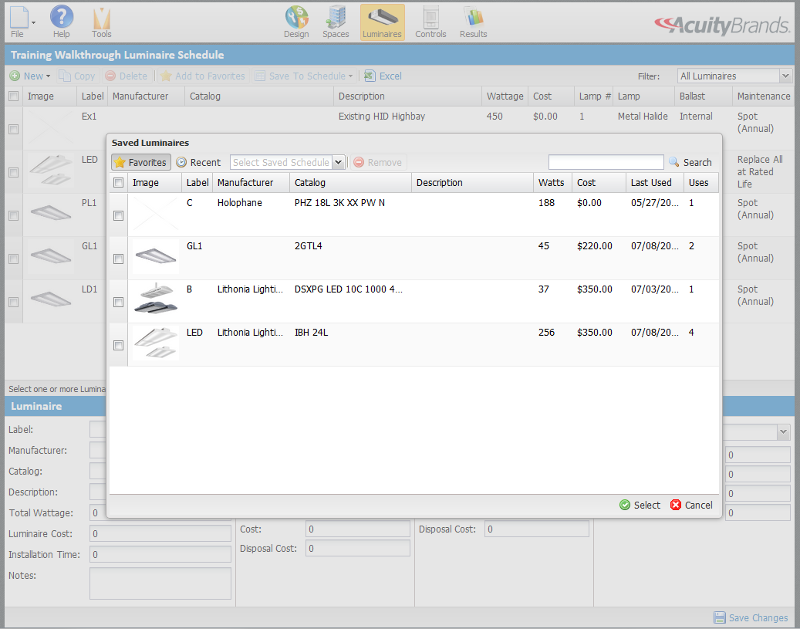Select the PHZ 18L 3K XX PW N catalog text
The image size is (800, 629).
[x=339, y=203]
